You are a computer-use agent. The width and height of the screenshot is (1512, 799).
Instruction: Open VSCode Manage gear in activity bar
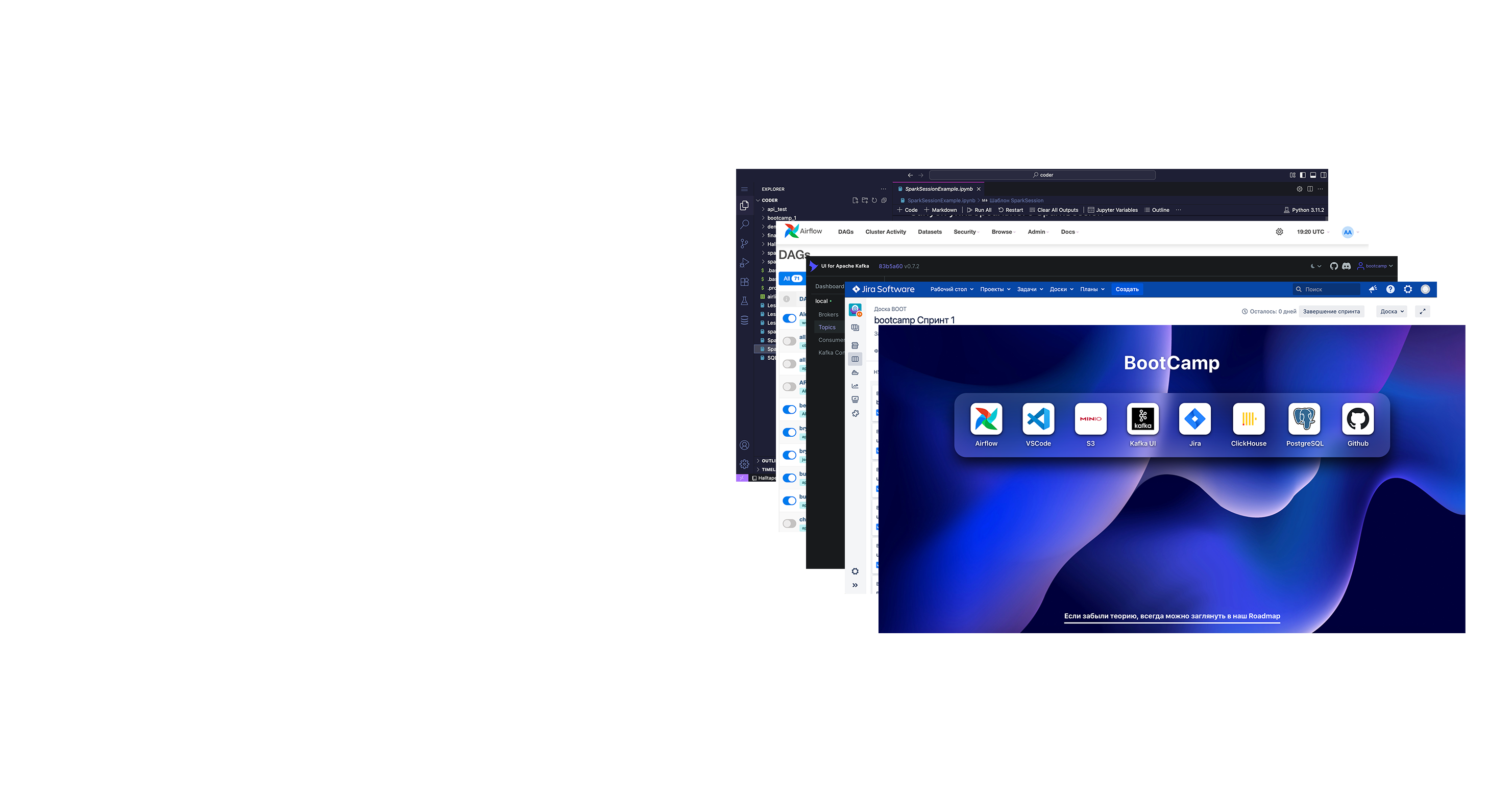[x=744, y=464]
